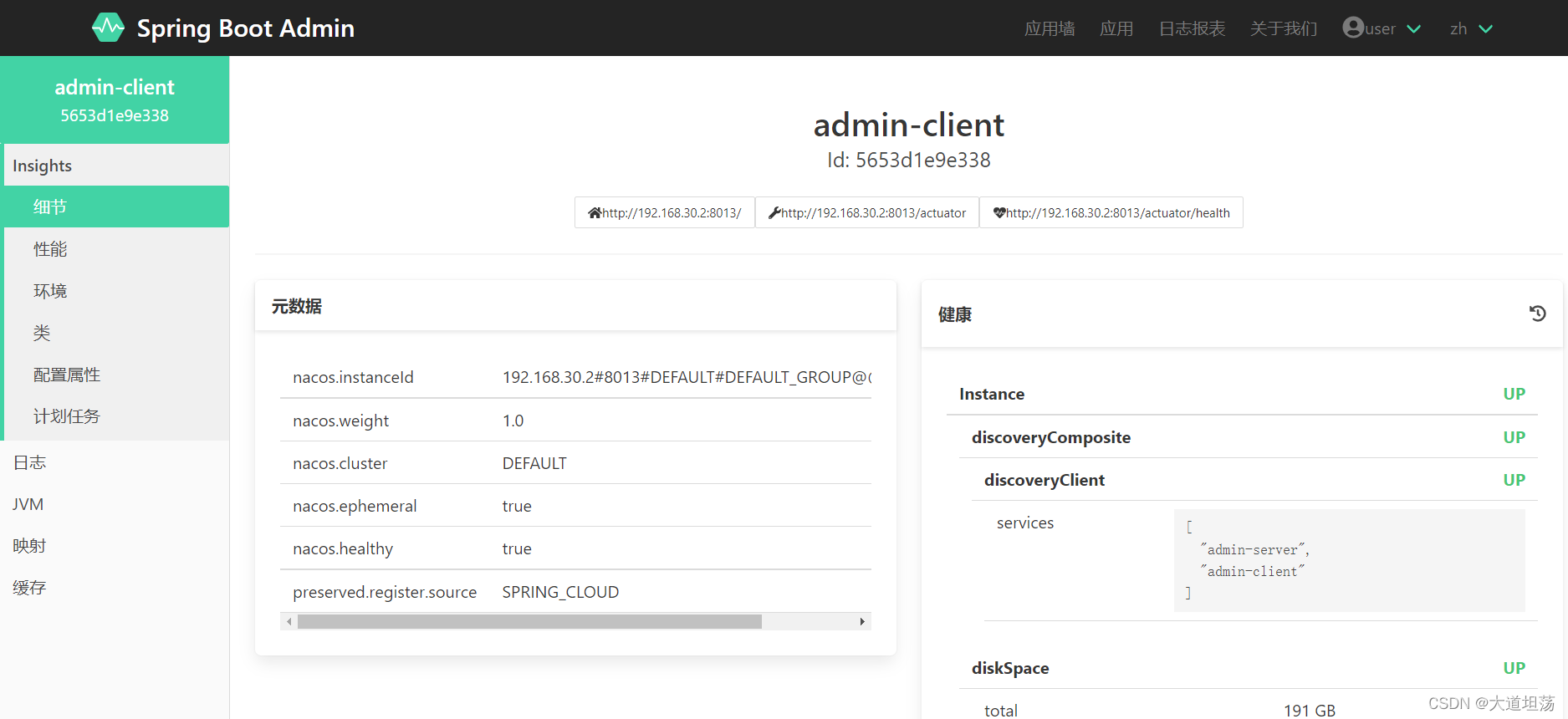Open the 映射 sidebar section
The height and width of the screenshot is (719, 1568).
point(115,545)
